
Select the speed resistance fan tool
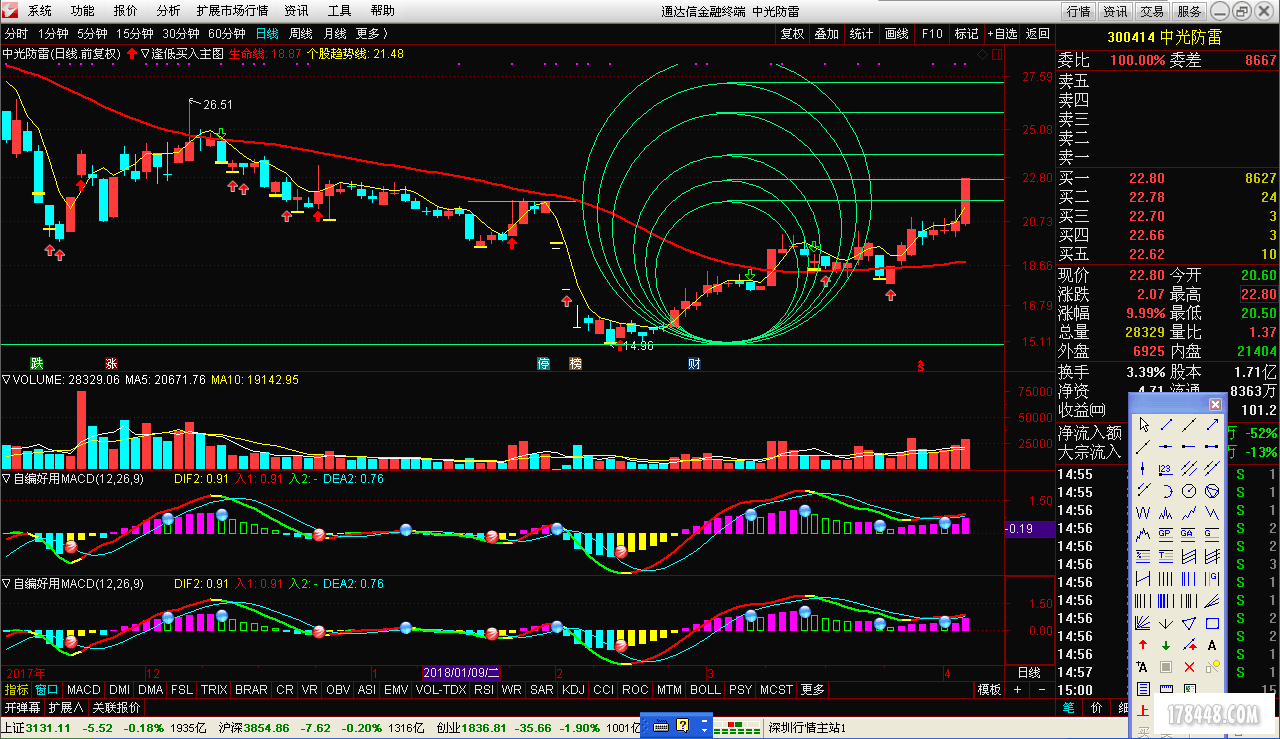(x=1212, y=599)
